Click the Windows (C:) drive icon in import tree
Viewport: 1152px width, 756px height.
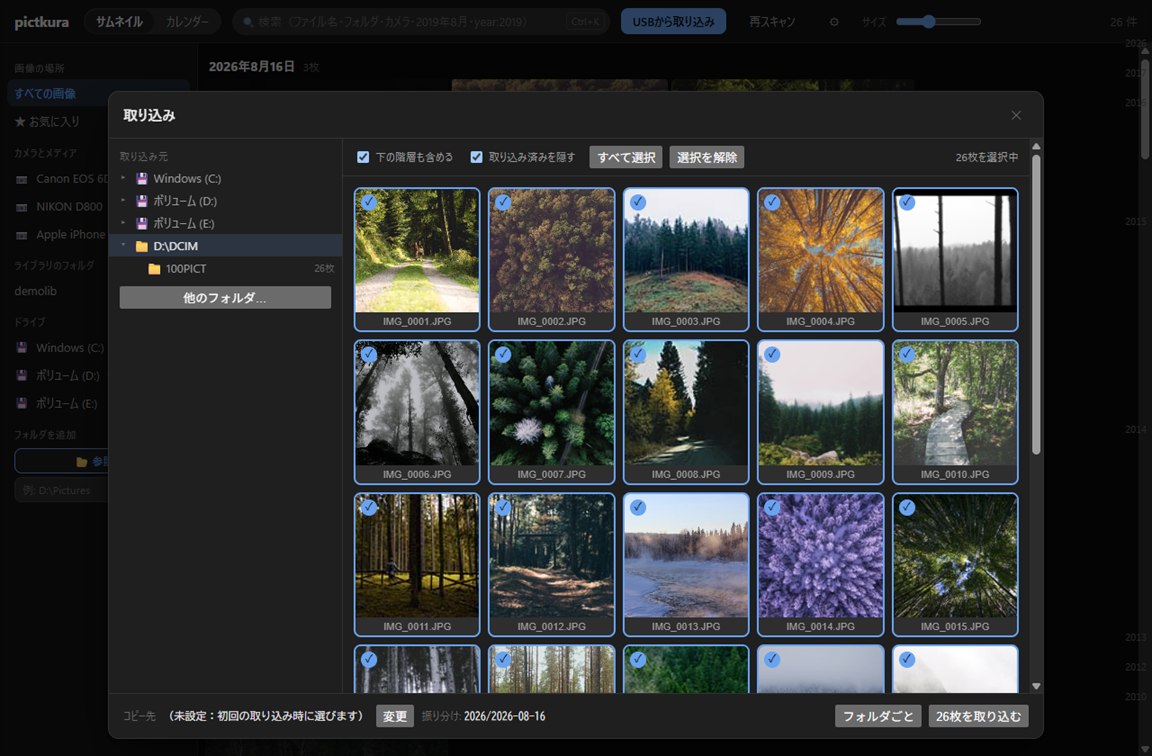142,179
